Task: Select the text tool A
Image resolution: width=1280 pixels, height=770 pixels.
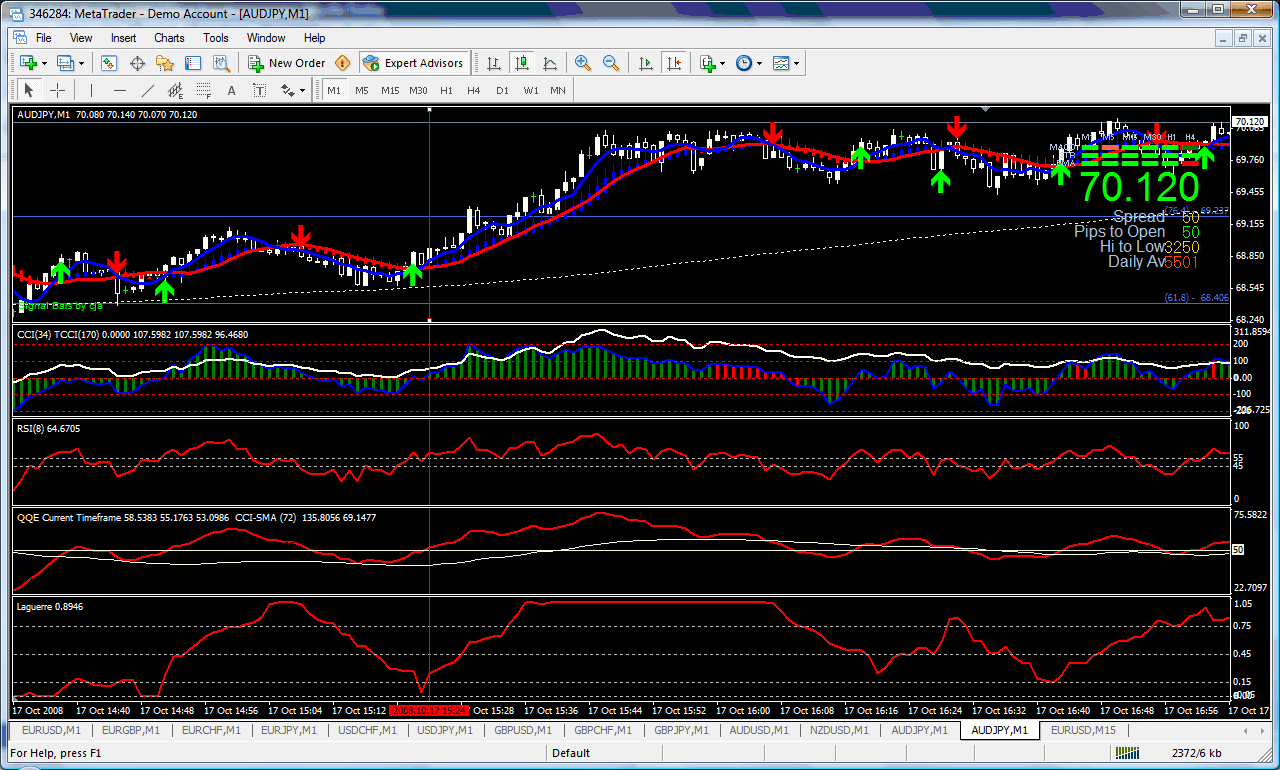Action: tap(232, 90)
